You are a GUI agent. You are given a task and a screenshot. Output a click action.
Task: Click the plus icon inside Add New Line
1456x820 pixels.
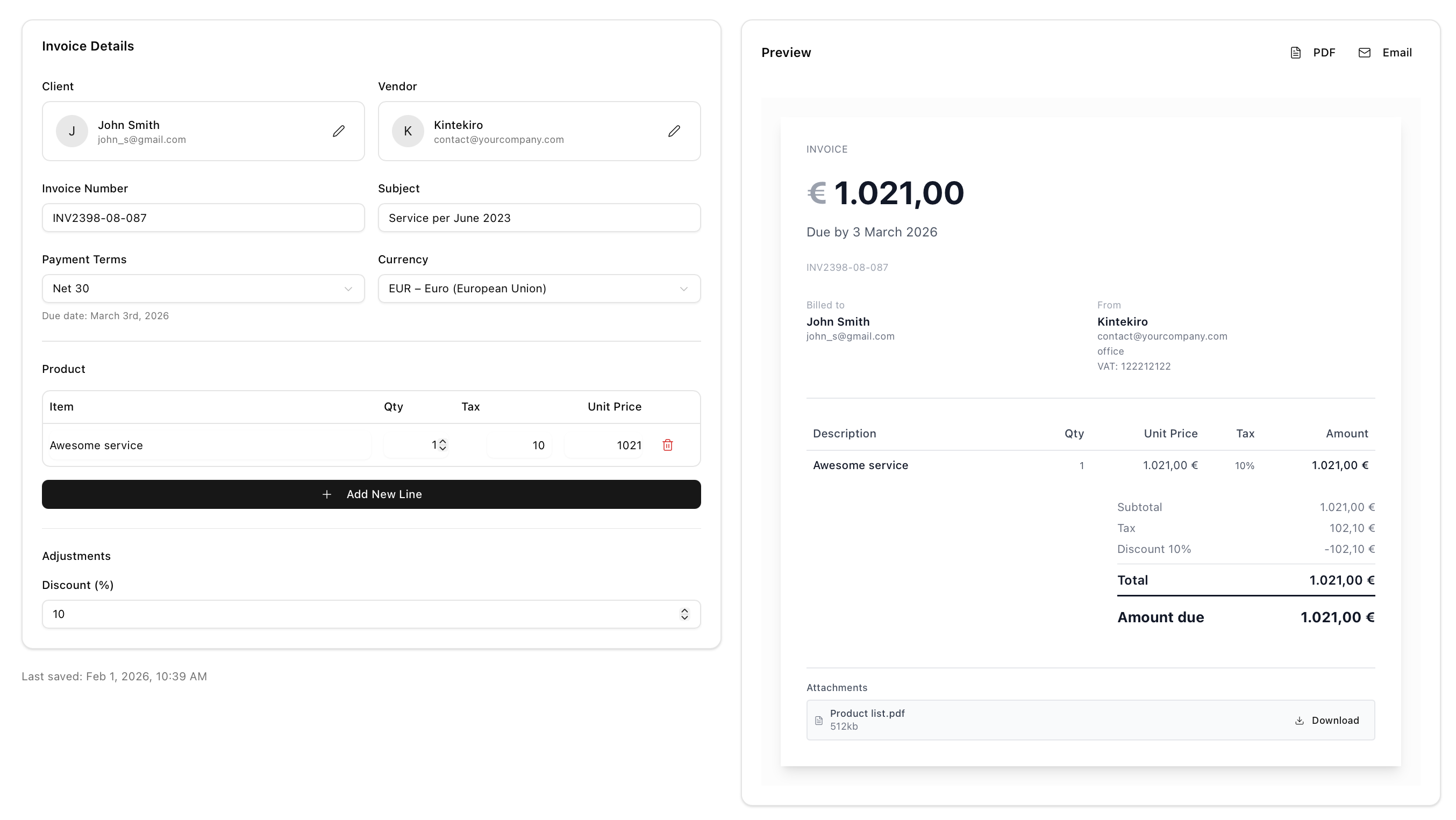tap(327, 494)
